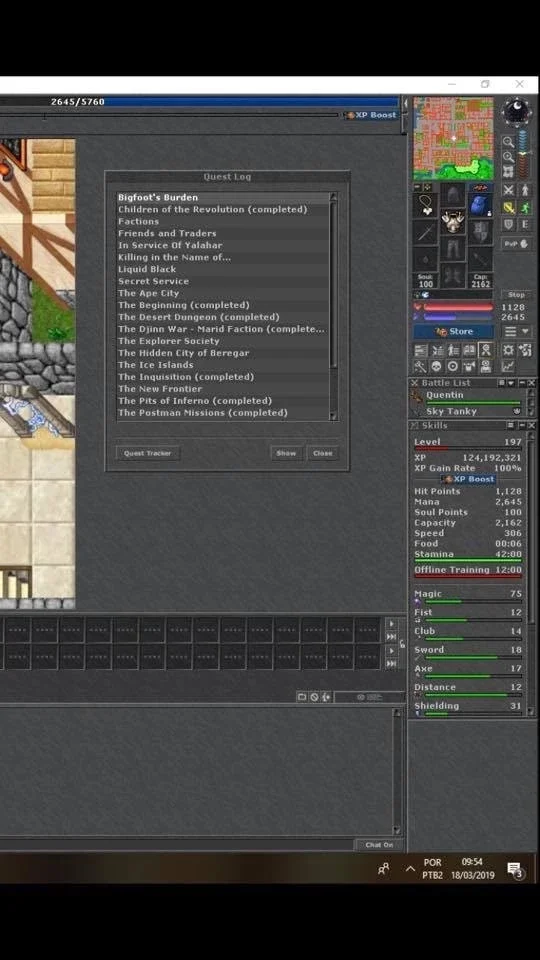Image resolution: width=540 pixels, height=960 pixels.
Task: Close the Skills panel
Action: click(531, 425)
